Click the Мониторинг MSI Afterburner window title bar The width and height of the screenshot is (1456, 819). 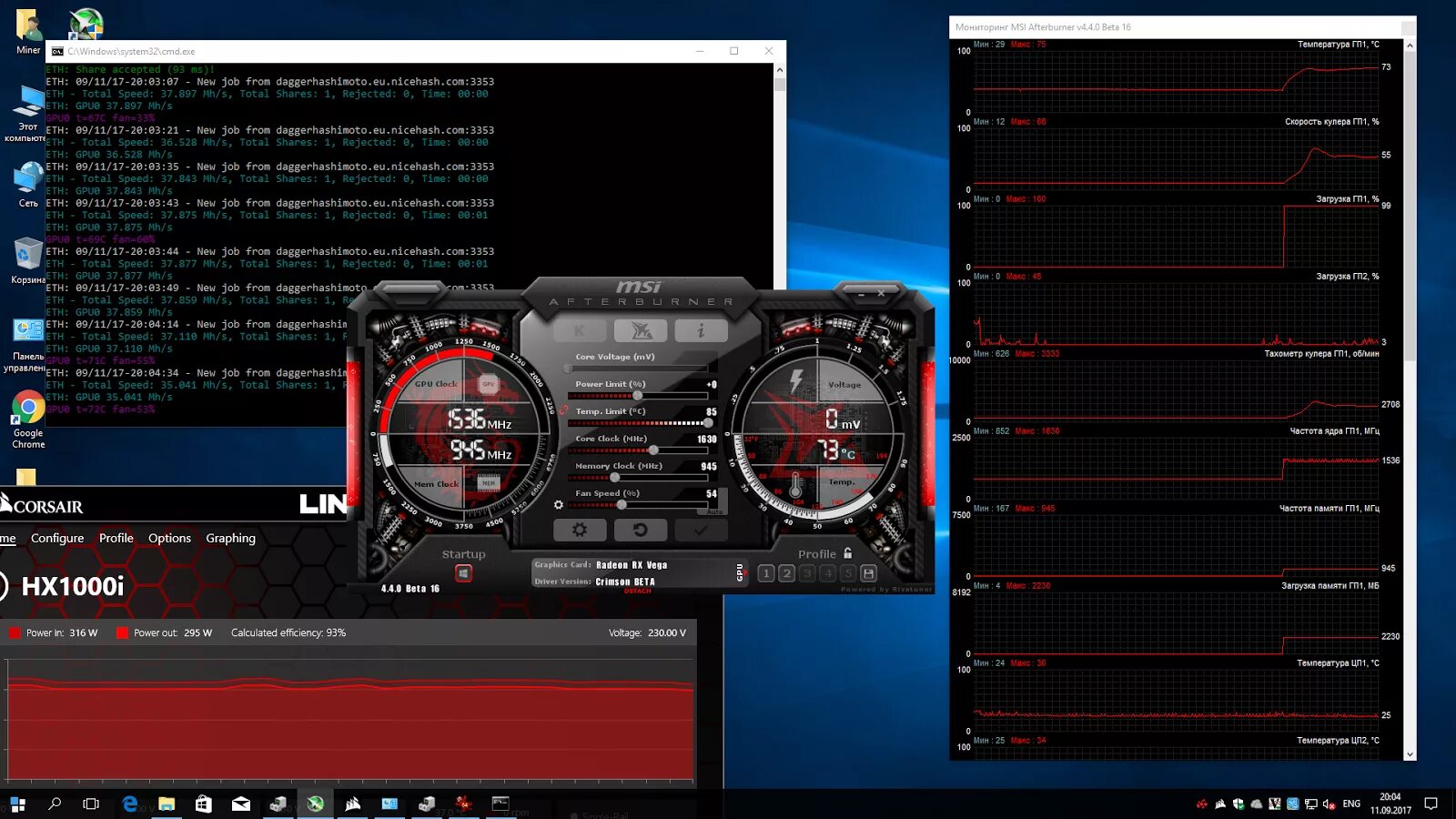coord(1183,27)
